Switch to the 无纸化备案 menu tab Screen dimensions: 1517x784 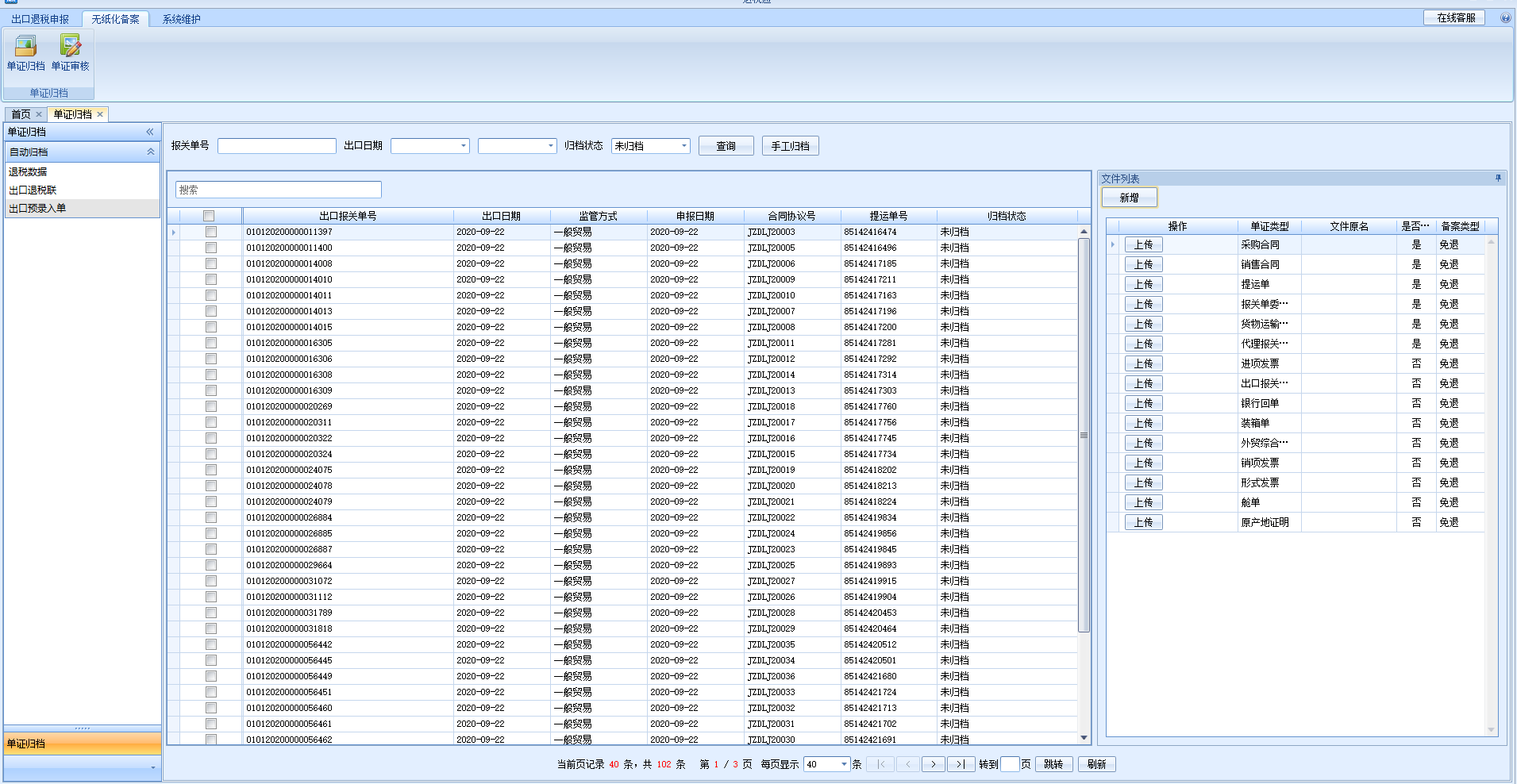[x=115, y=19]
